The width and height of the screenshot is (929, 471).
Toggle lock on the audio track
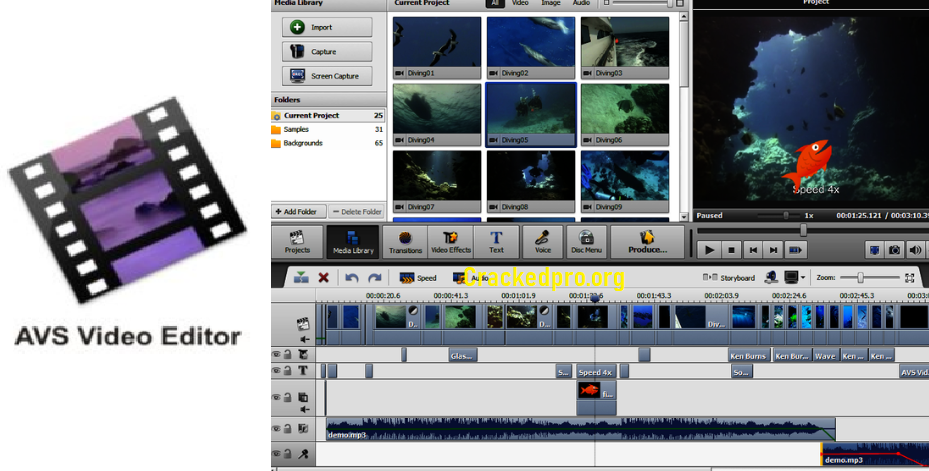[x=287, y=428]
